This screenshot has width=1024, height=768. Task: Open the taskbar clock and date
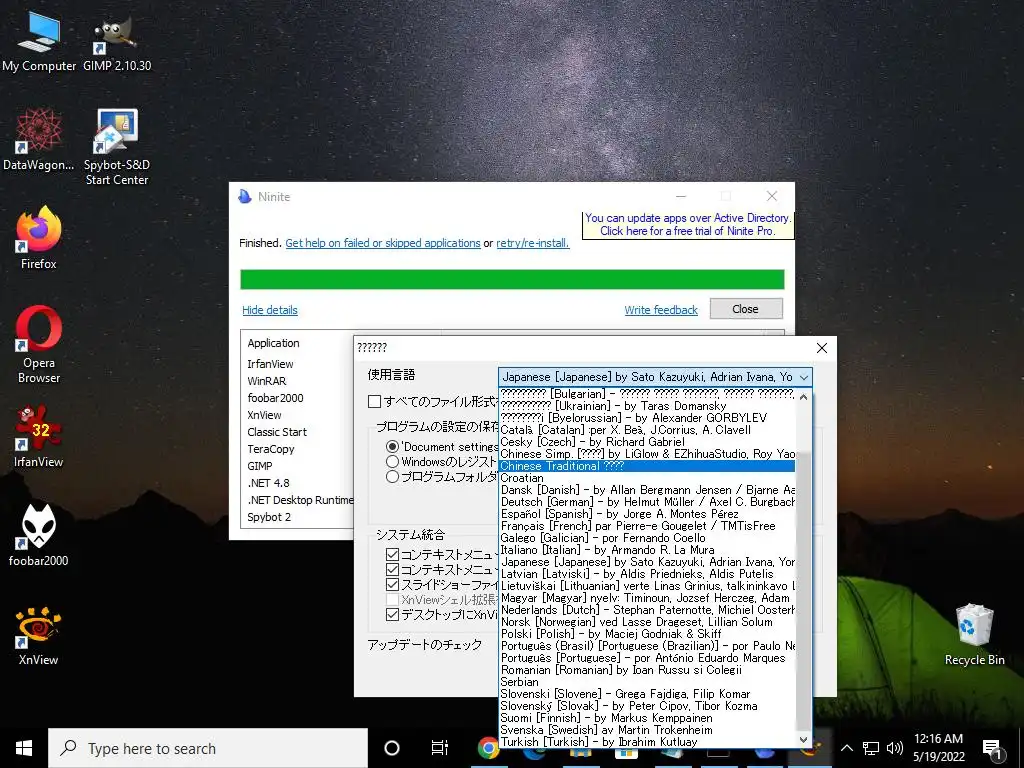(x=938, y=748)
